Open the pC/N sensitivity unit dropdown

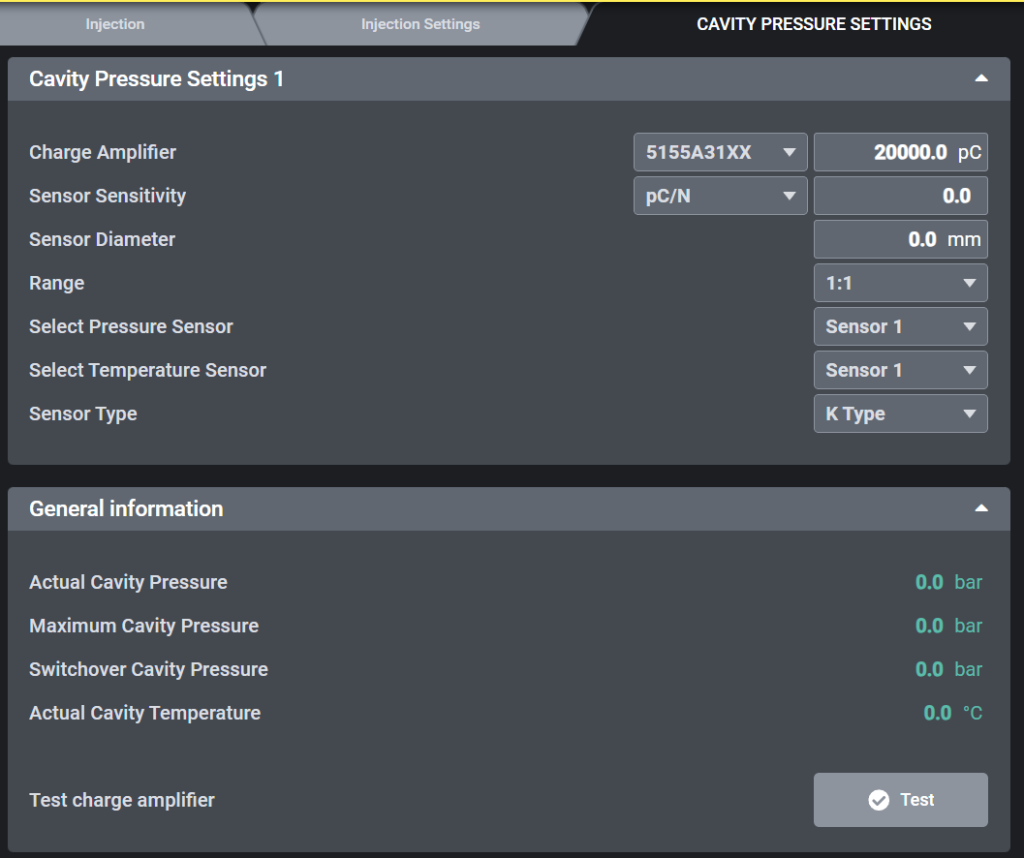pyautogui.click(x=720, y=196)
